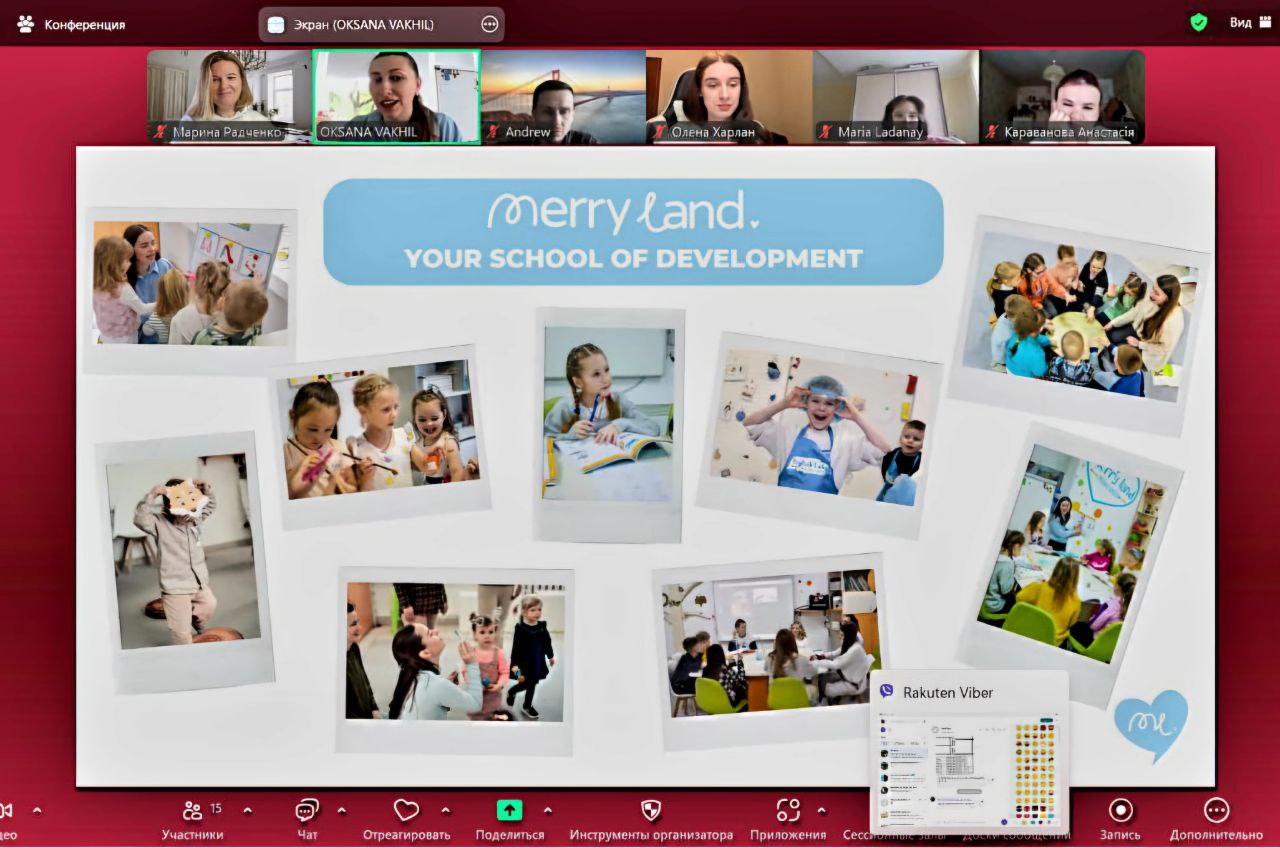Screen dimensions: 1280x848
Task: Open the Чат chat panel
Action: coord(307,819)
